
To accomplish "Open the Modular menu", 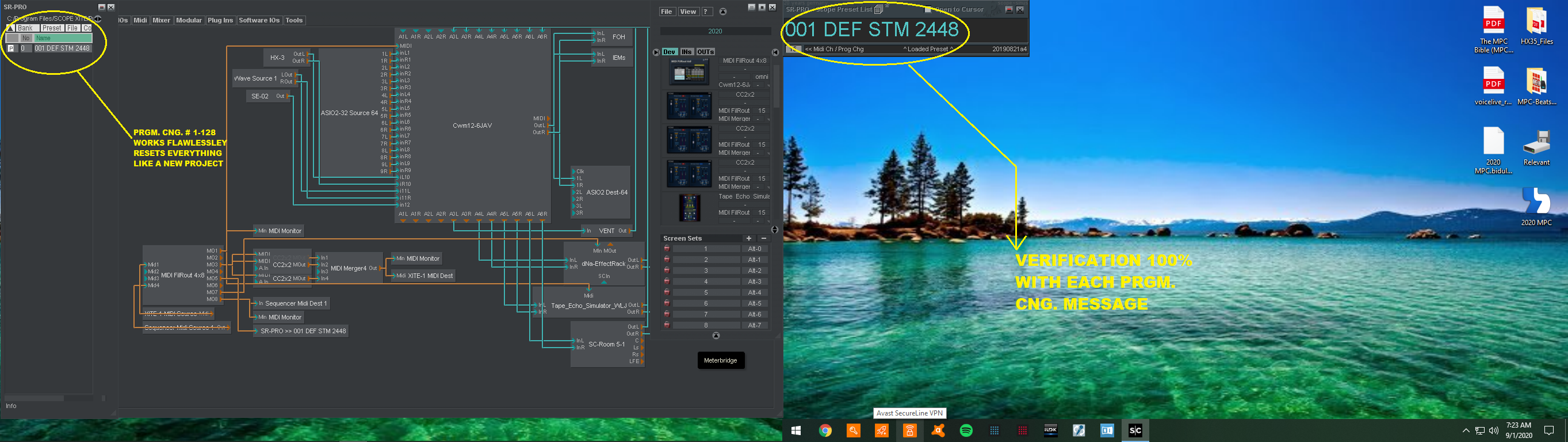I will coord(189,20).
